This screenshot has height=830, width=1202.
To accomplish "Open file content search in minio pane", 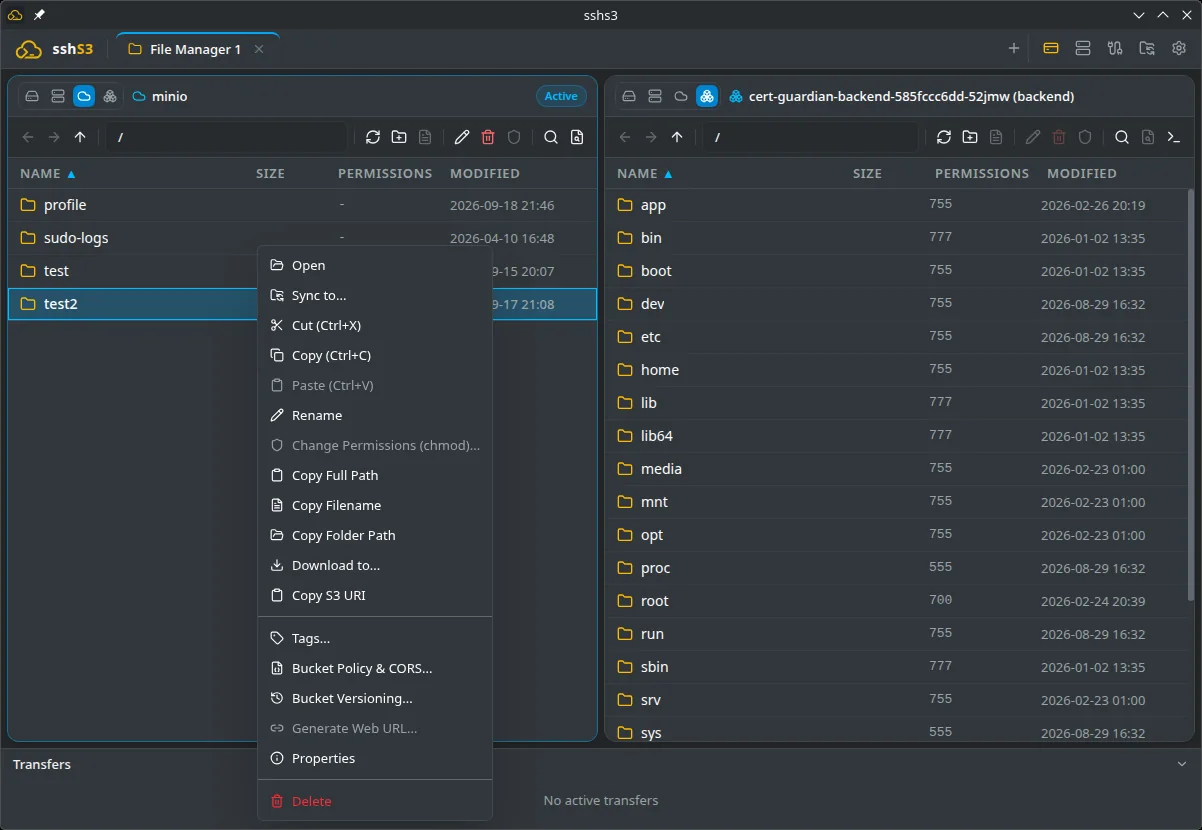I will [x=577, y=137].
